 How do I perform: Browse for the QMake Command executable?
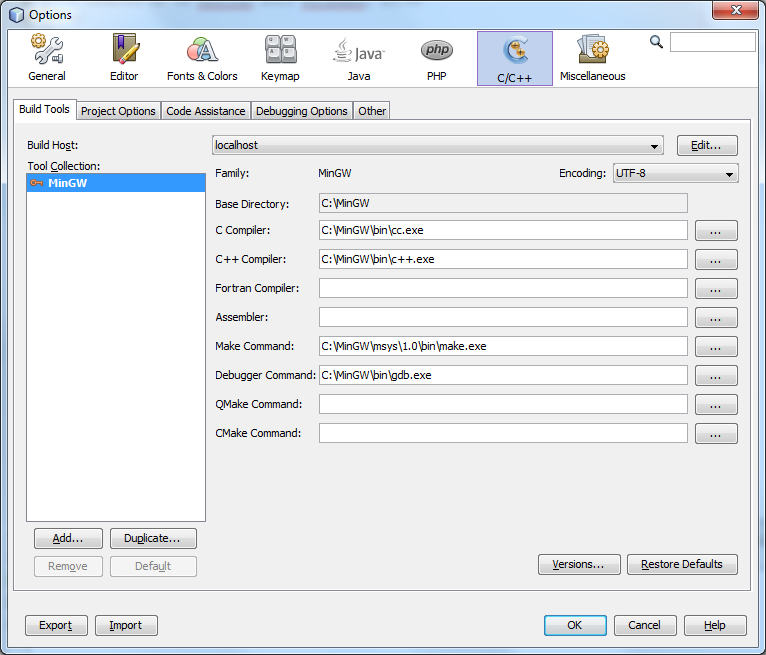(x=716, y=404)
